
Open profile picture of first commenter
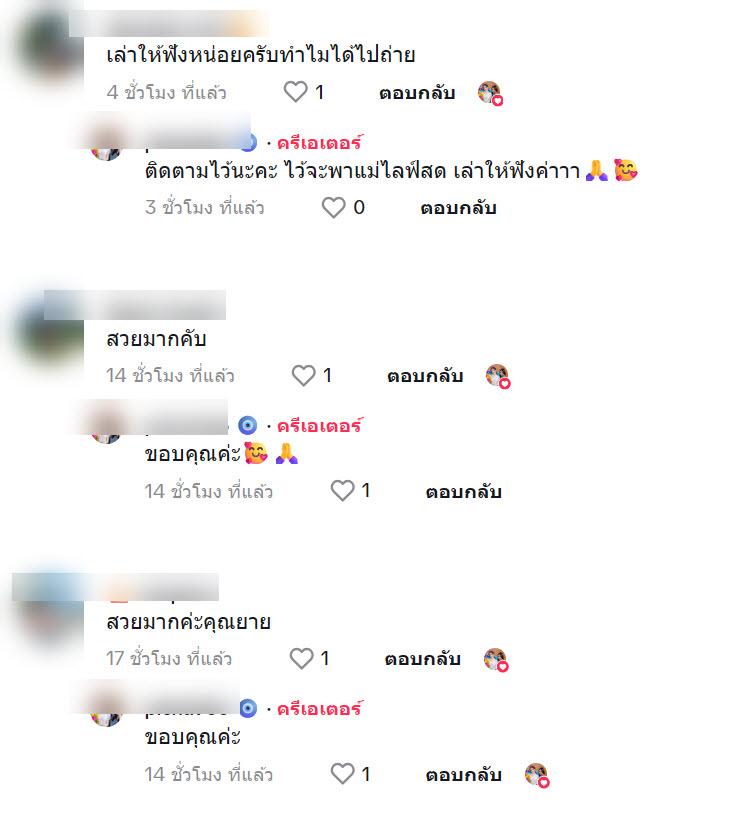pyautogui.click(x=49, y=49)
